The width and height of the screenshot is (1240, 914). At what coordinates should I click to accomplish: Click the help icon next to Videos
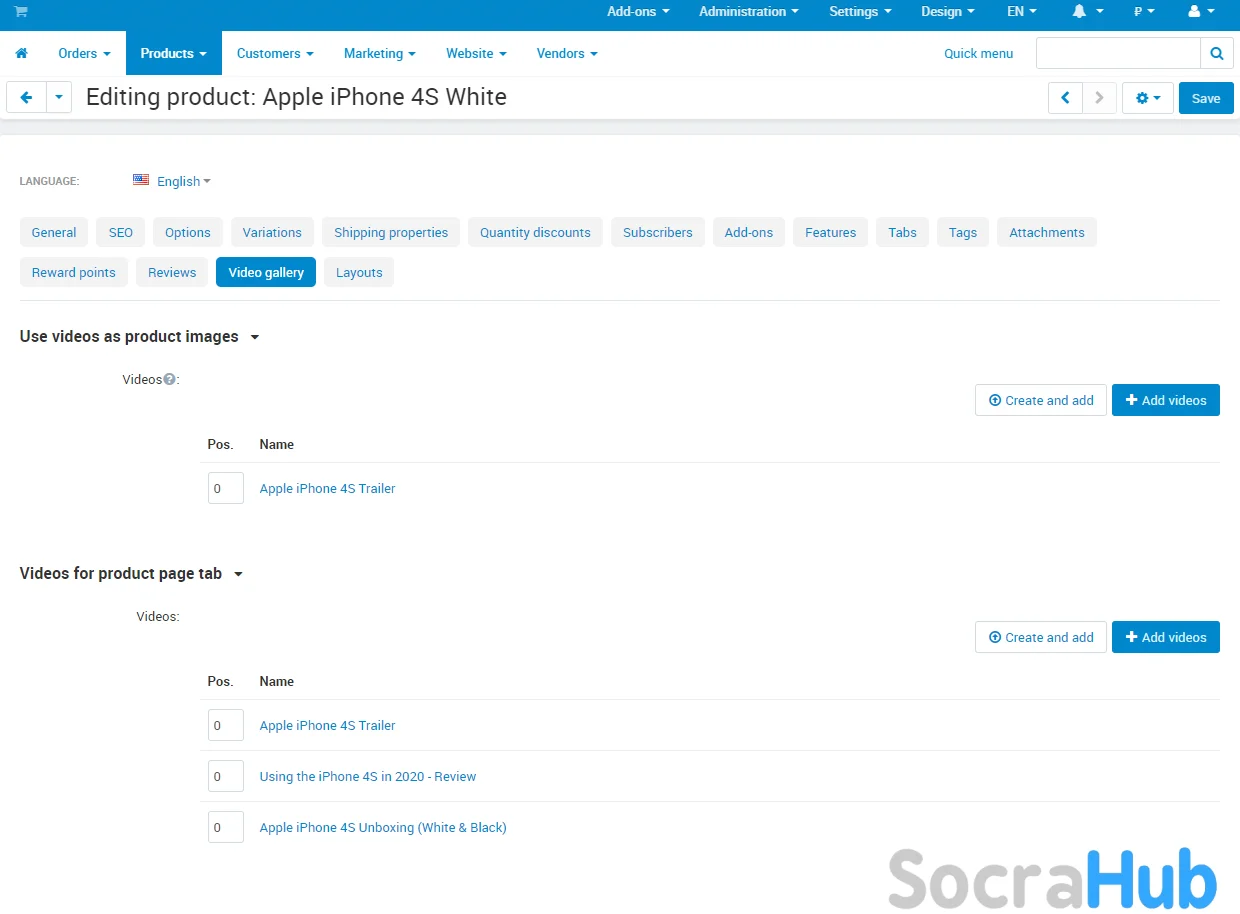pyautogui.click(x=170, y=380)
